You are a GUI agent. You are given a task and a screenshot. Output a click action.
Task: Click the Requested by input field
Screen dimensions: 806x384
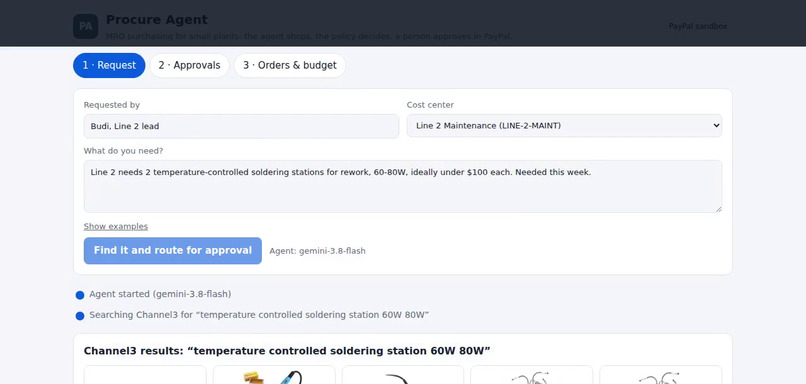241,126
